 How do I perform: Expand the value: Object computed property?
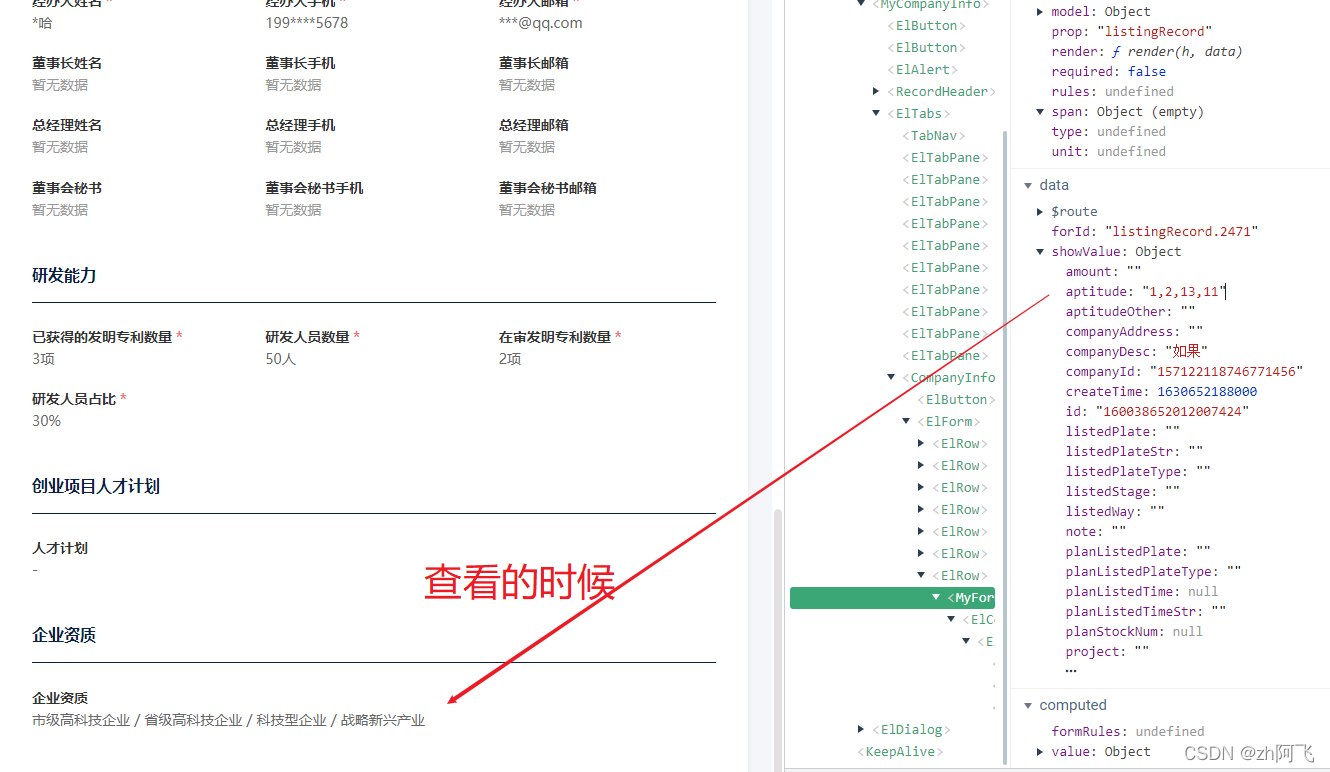pos(1041,751)
